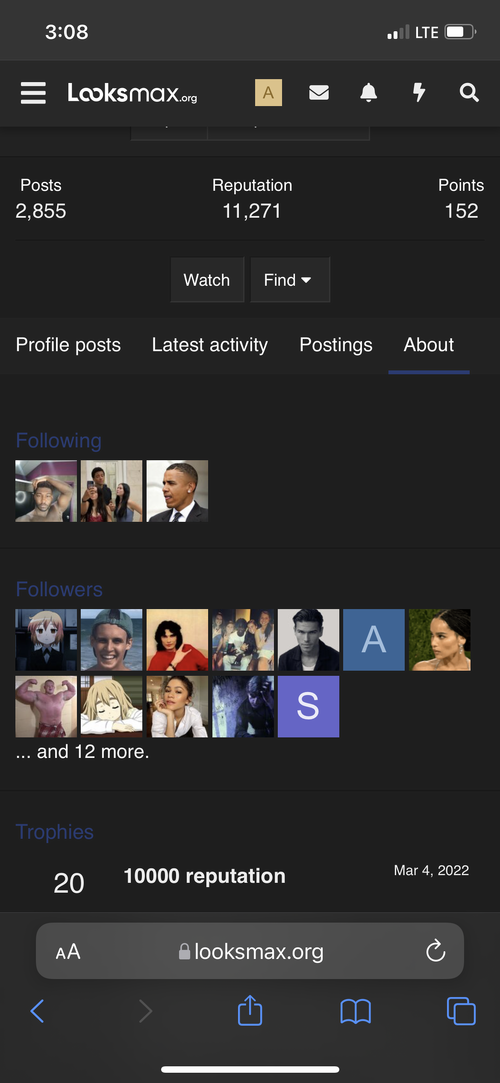Expand the Find dropdown
This screenshot has height=1083, width=500.
[290, 280]
